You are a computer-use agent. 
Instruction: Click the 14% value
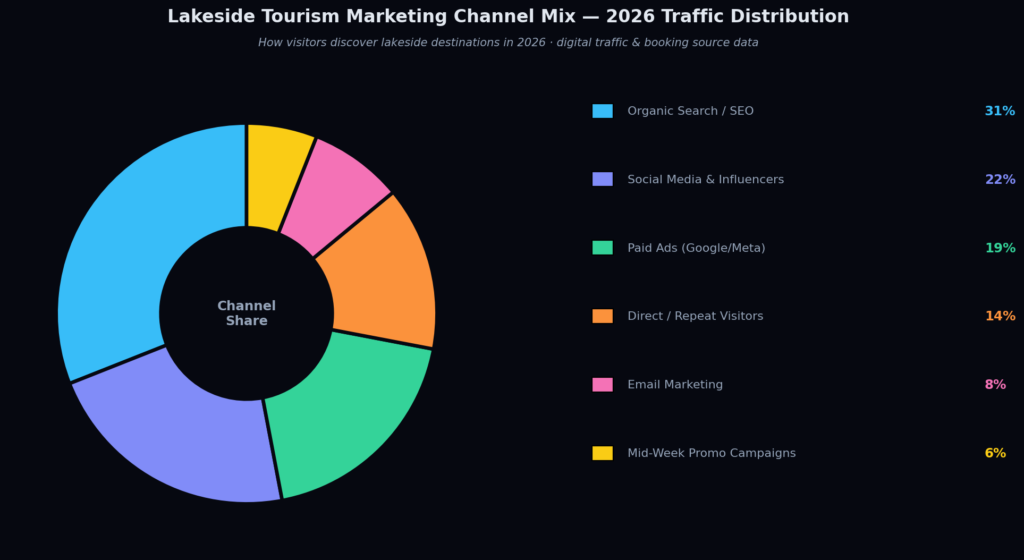tap(1000, 316)
